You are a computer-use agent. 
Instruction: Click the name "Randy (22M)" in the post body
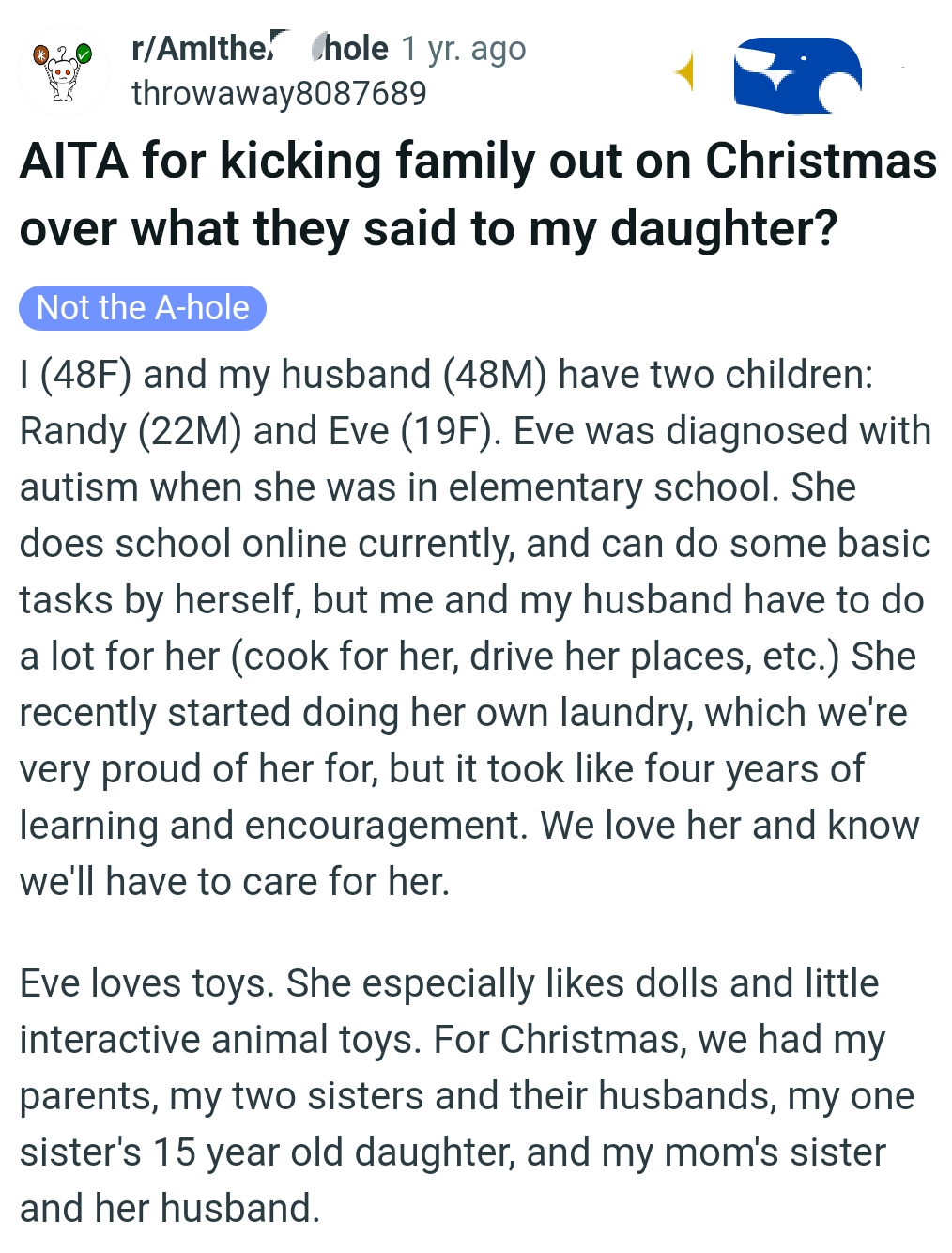click(131, 431)
